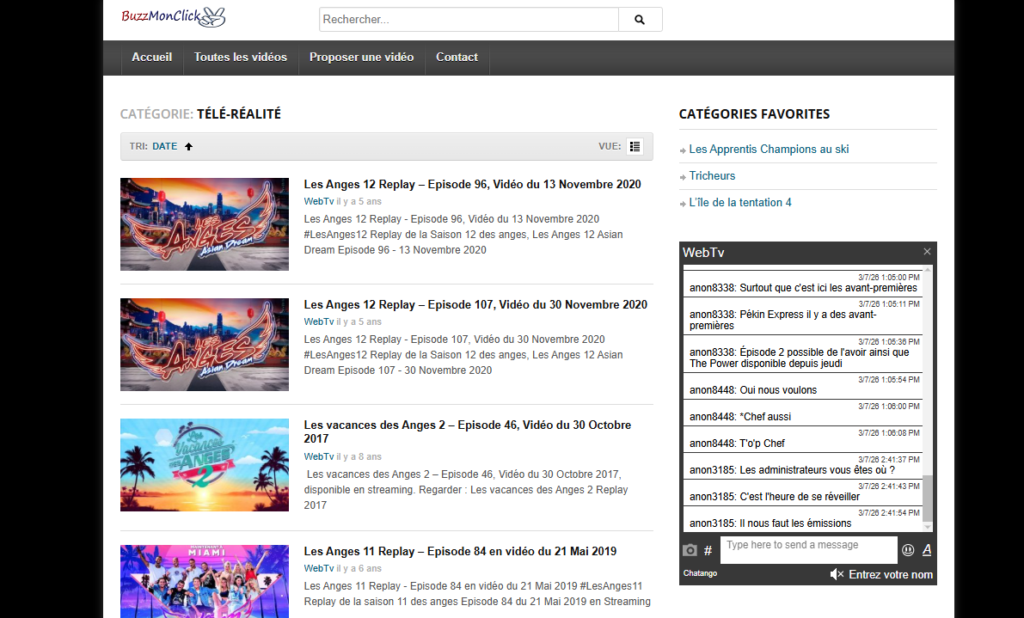Click WebTv author under Episode 107

[319, 321]
